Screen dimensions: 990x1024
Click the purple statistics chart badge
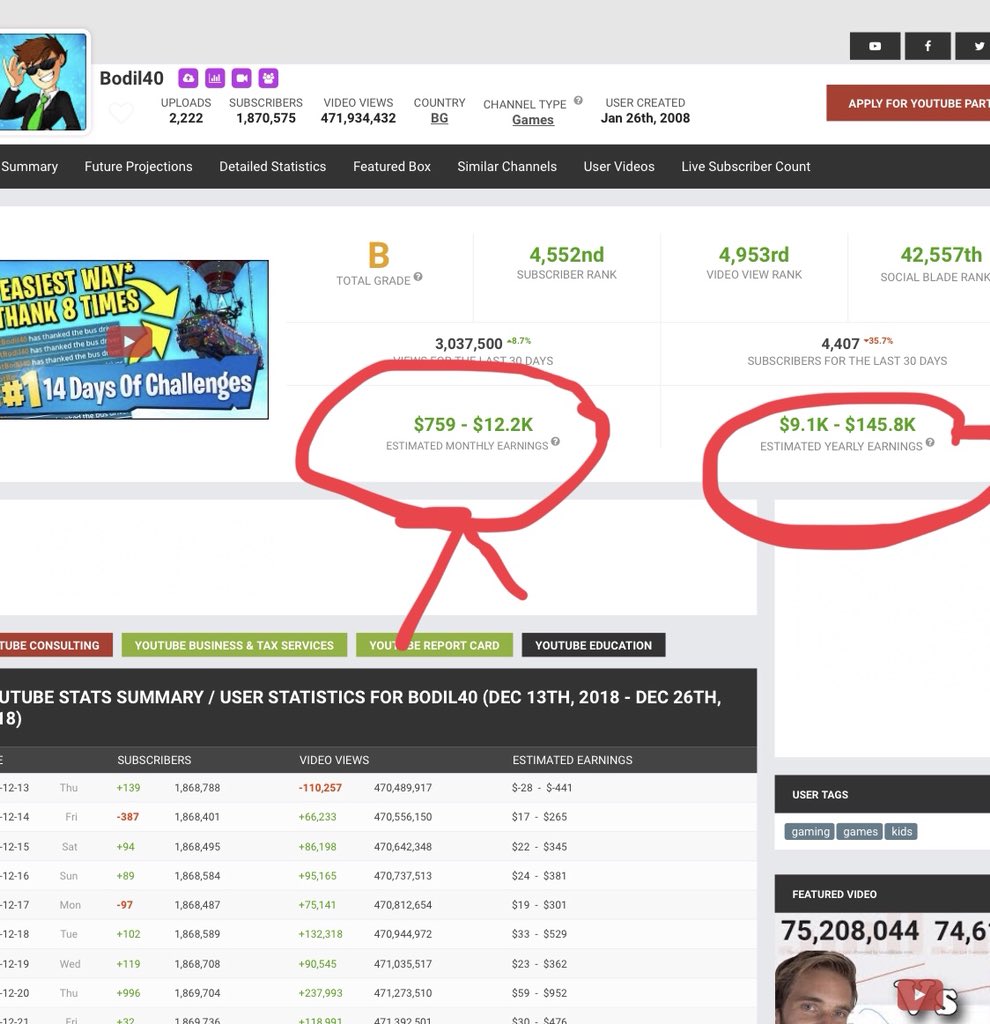tap(215, 78)
